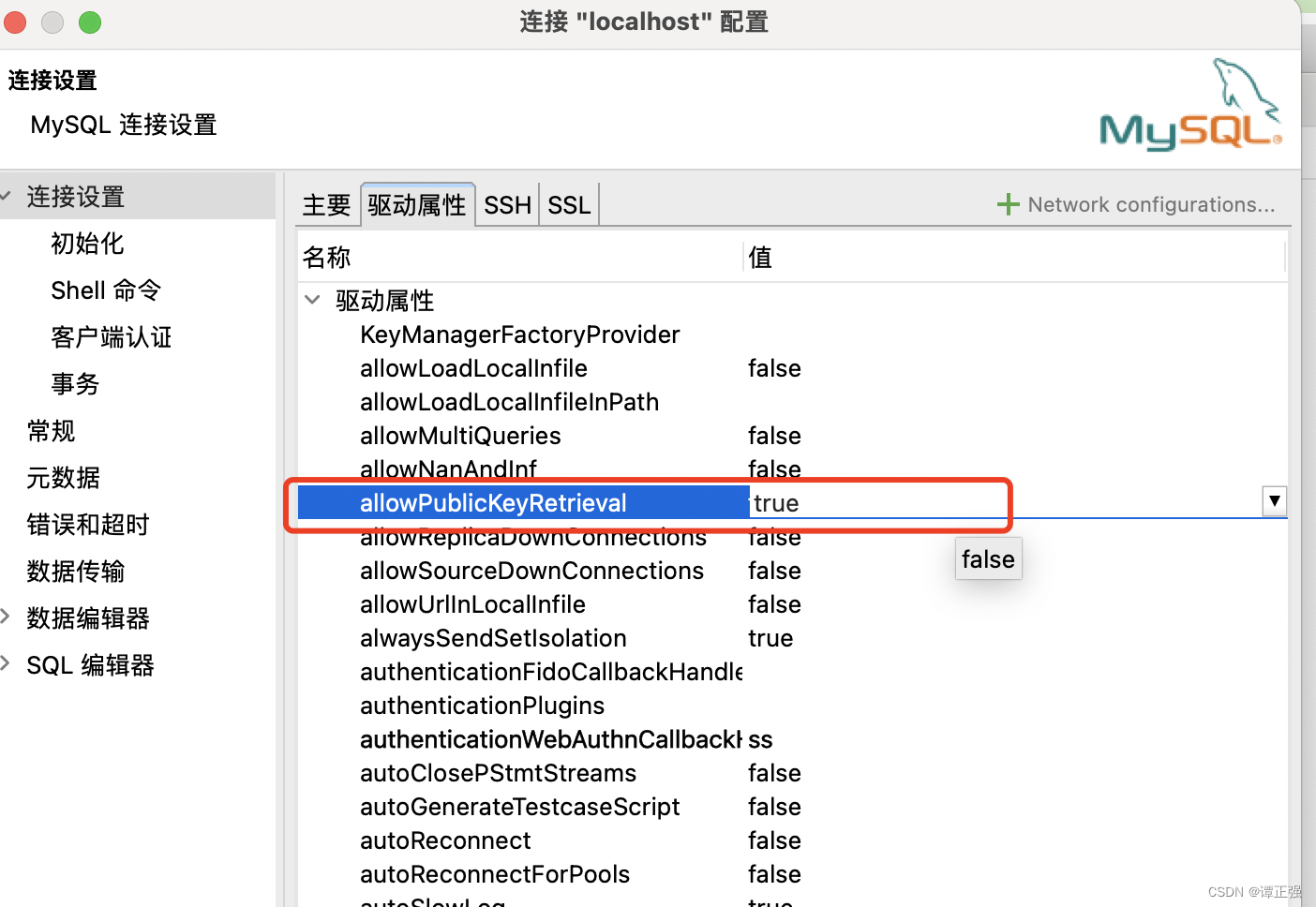
Task: Select the autoReconnectForPools property
Action: point(495,874)
